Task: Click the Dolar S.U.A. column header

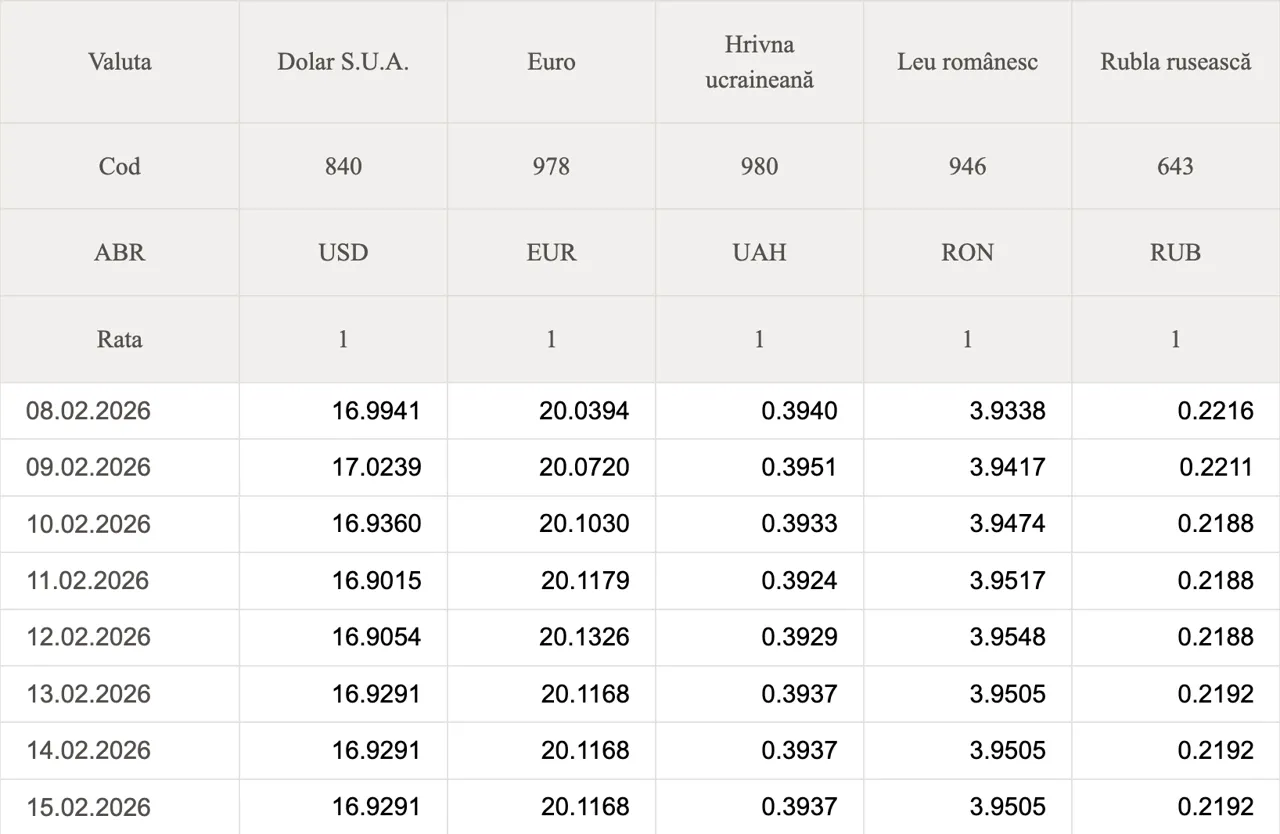Action: tap(343, 62)
